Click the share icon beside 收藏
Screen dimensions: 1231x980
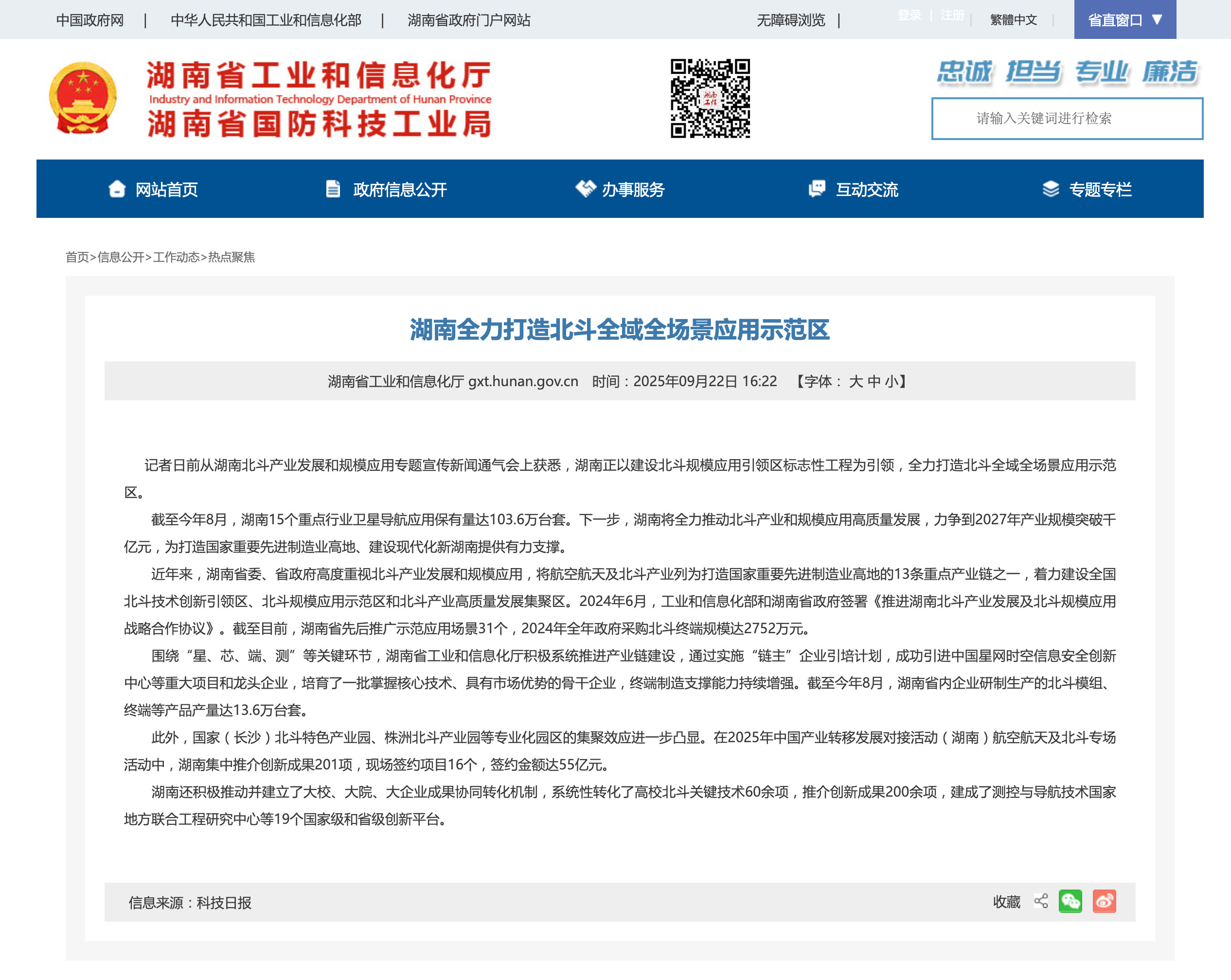coord(1041,902)
